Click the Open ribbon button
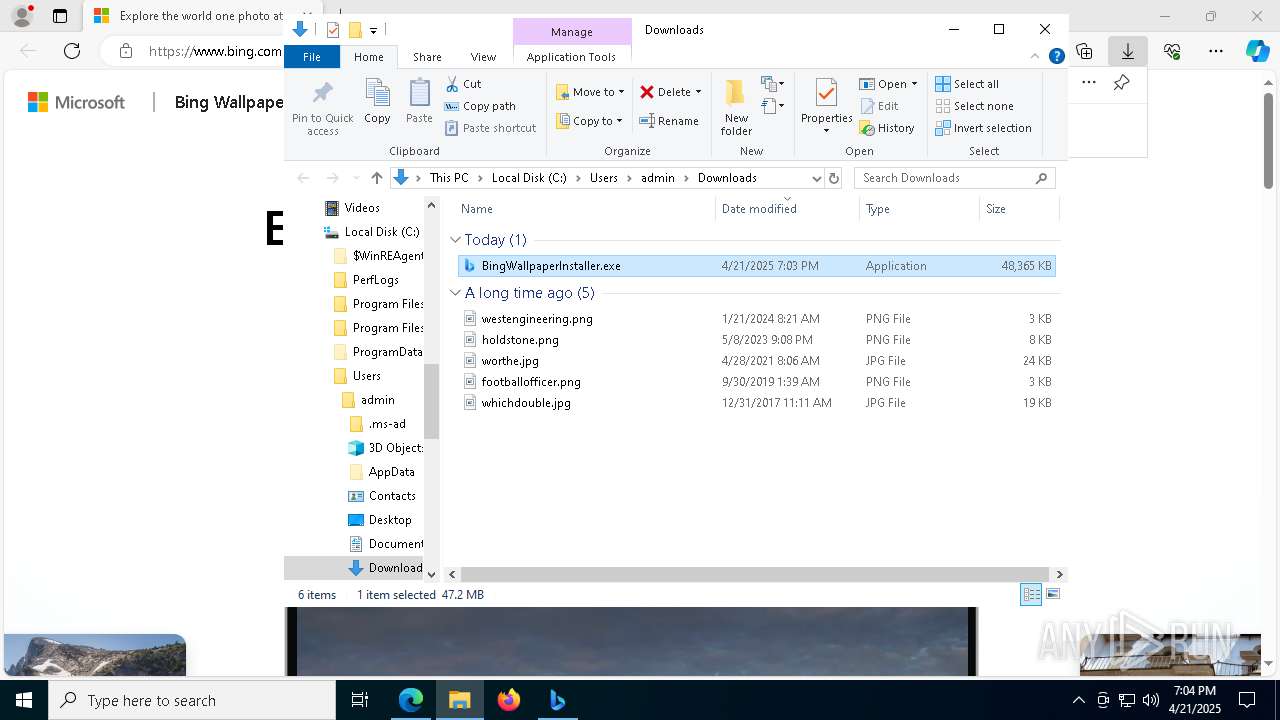This screenshot has height=720, width=1280. tap(888, 84)
